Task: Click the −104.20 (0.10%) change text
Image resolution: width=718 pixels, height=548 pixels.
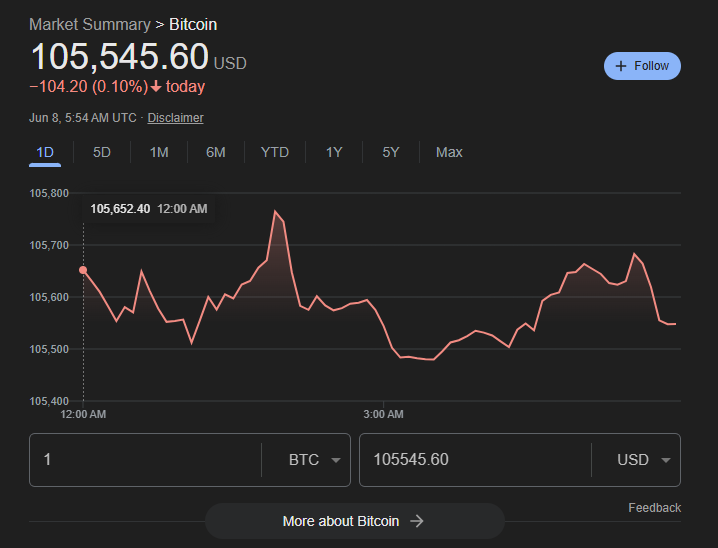Action: pyautogui.click(x=89, y=87)
